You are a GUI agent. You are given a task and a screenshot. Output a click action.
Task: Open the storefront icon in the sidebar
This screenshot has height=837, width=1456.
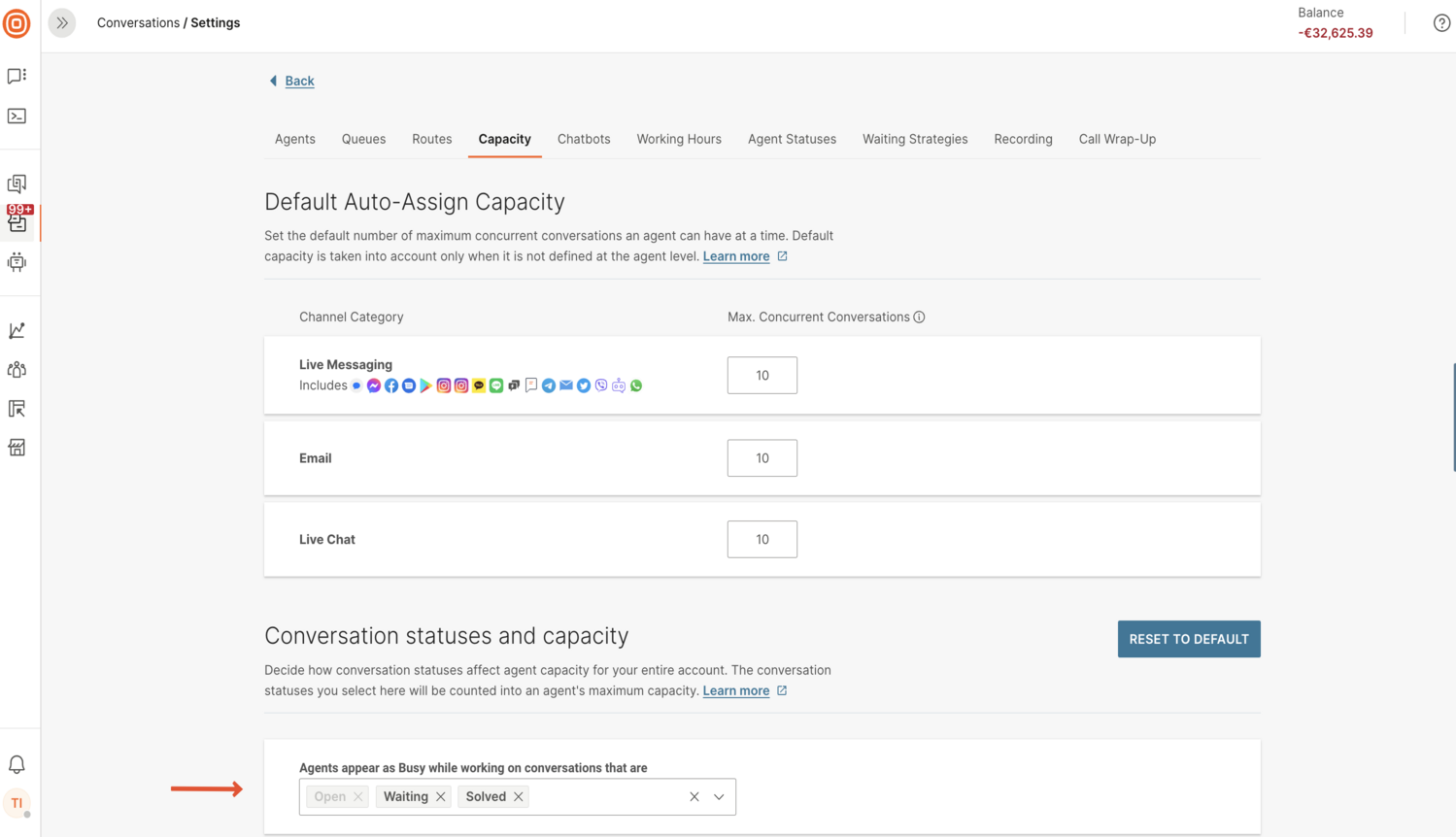click(x=17, y=448)
